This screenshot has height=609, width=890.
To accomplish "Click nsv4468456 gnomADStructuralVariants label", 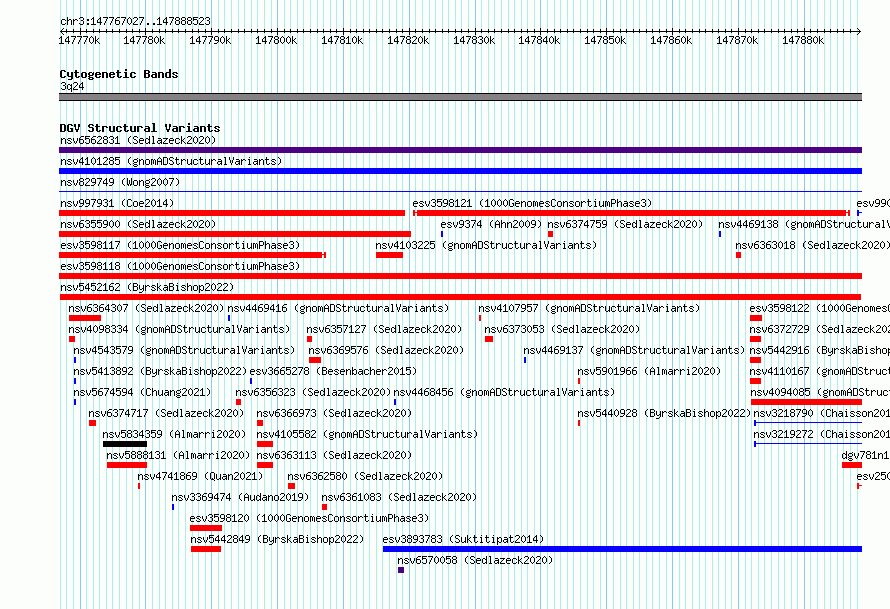I will pyautogui.click(x=504, y=392).
